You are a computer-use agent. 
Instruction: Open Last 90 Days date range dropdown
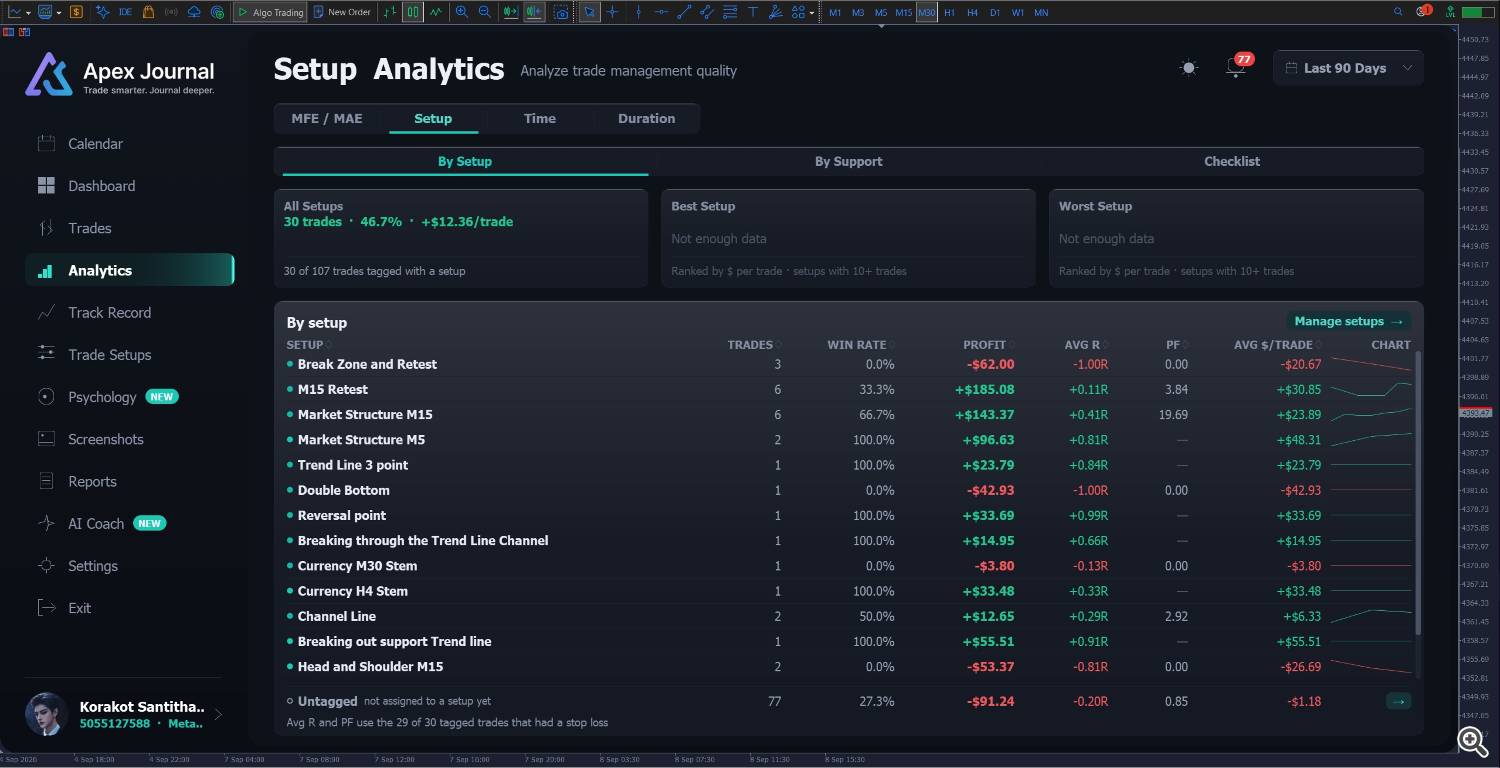(x=1348, y=68)
